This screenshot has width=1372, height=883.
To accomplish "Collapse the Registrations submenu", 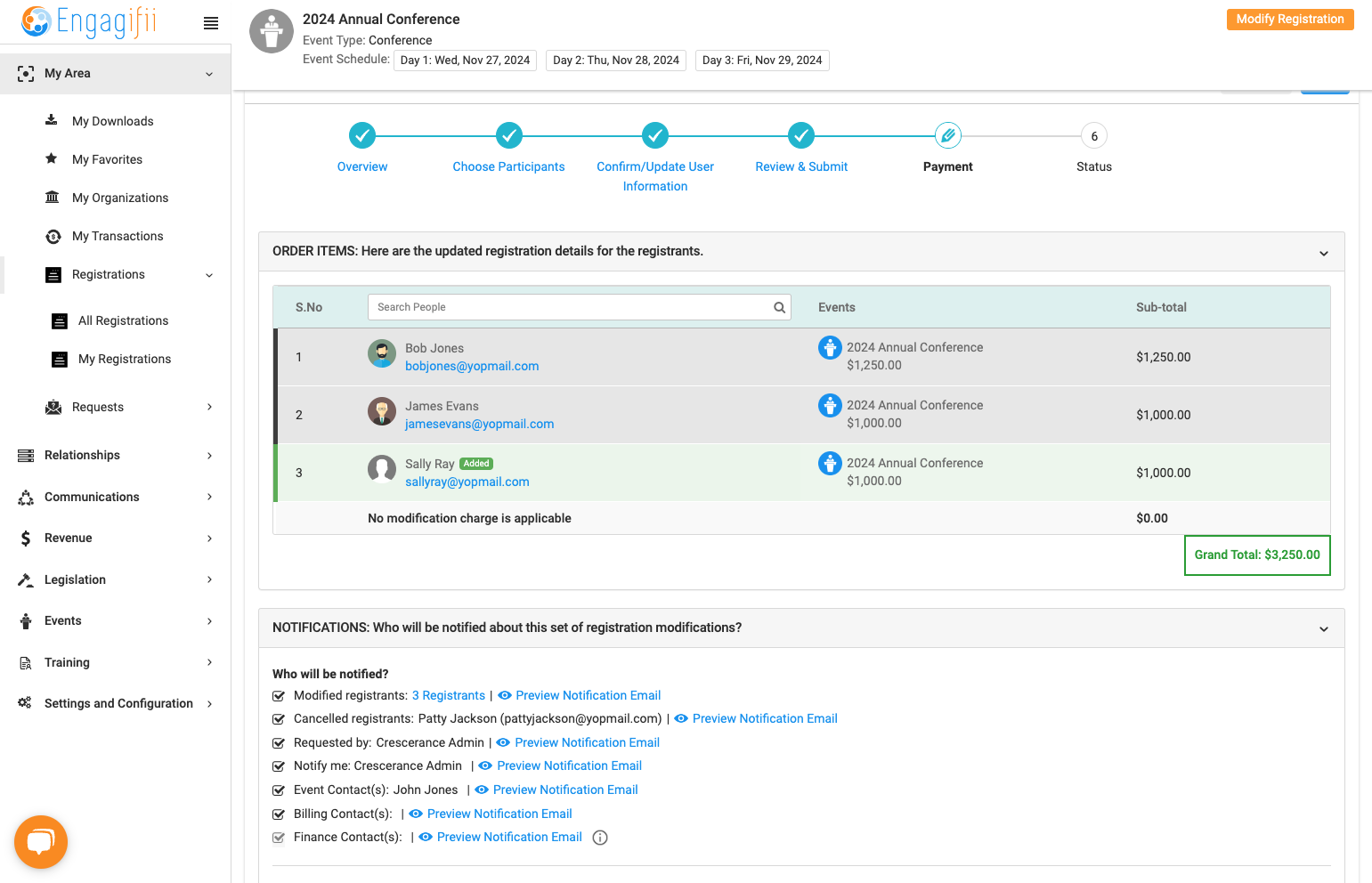I will coord(209,275).
